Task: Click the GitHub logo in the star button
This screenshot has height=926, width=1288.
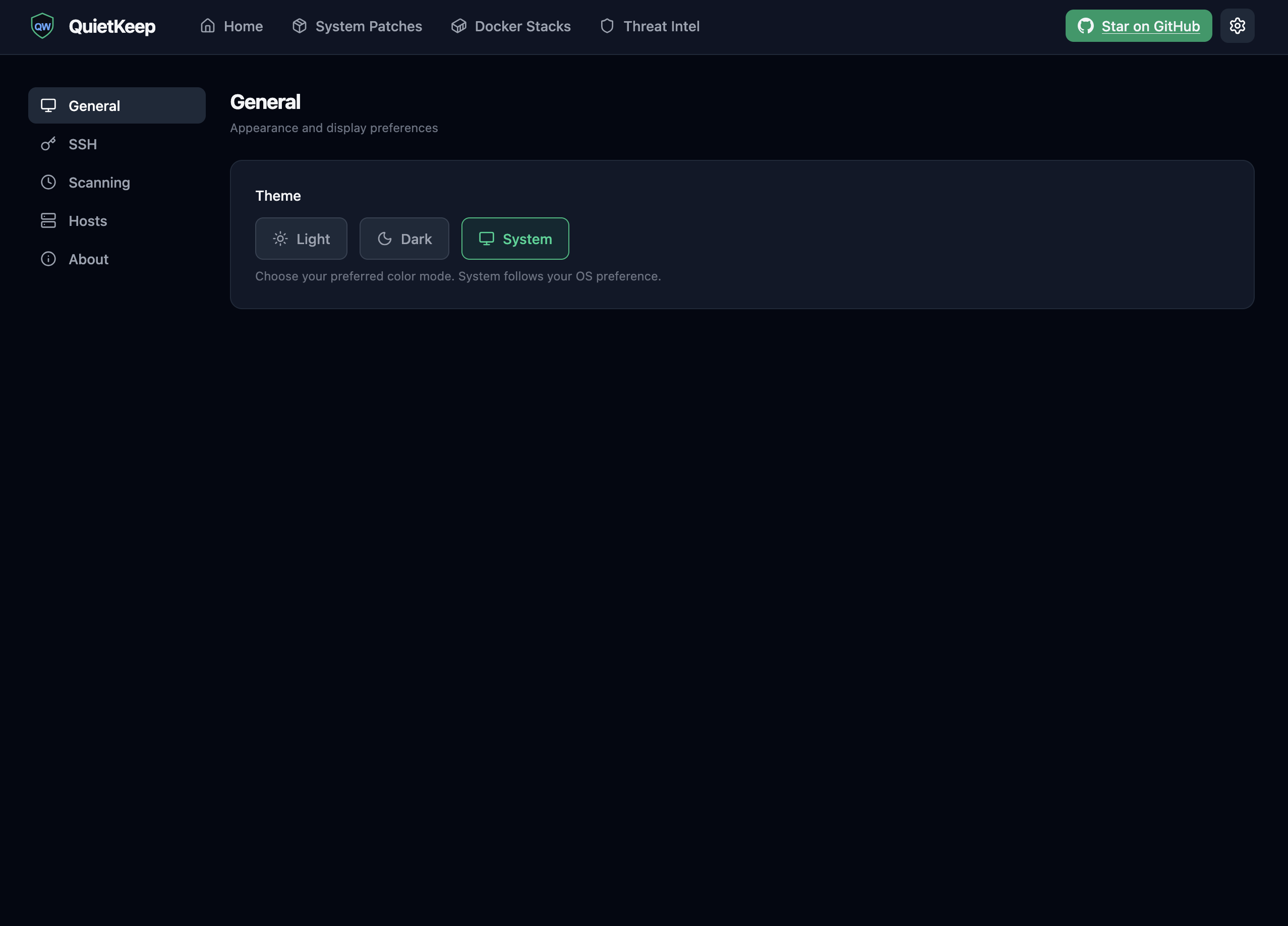Action: 1086,26
